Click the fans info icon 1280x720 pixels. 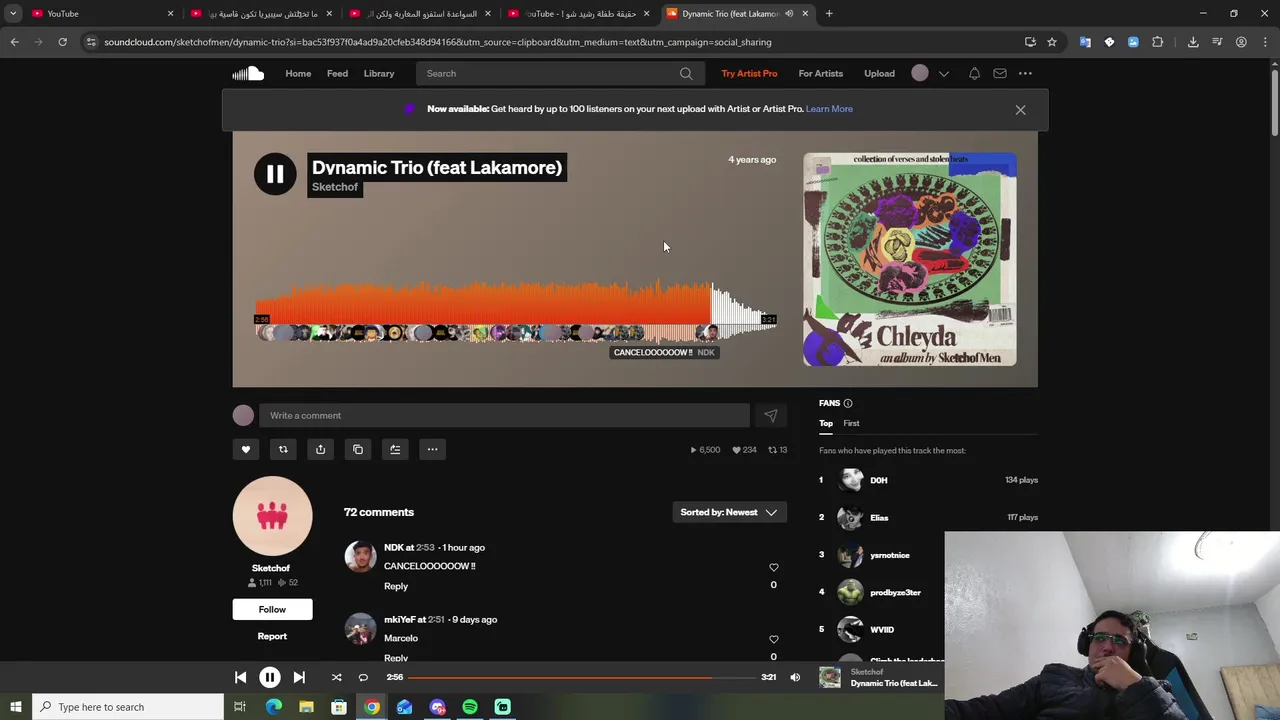(x=848, y=403)
